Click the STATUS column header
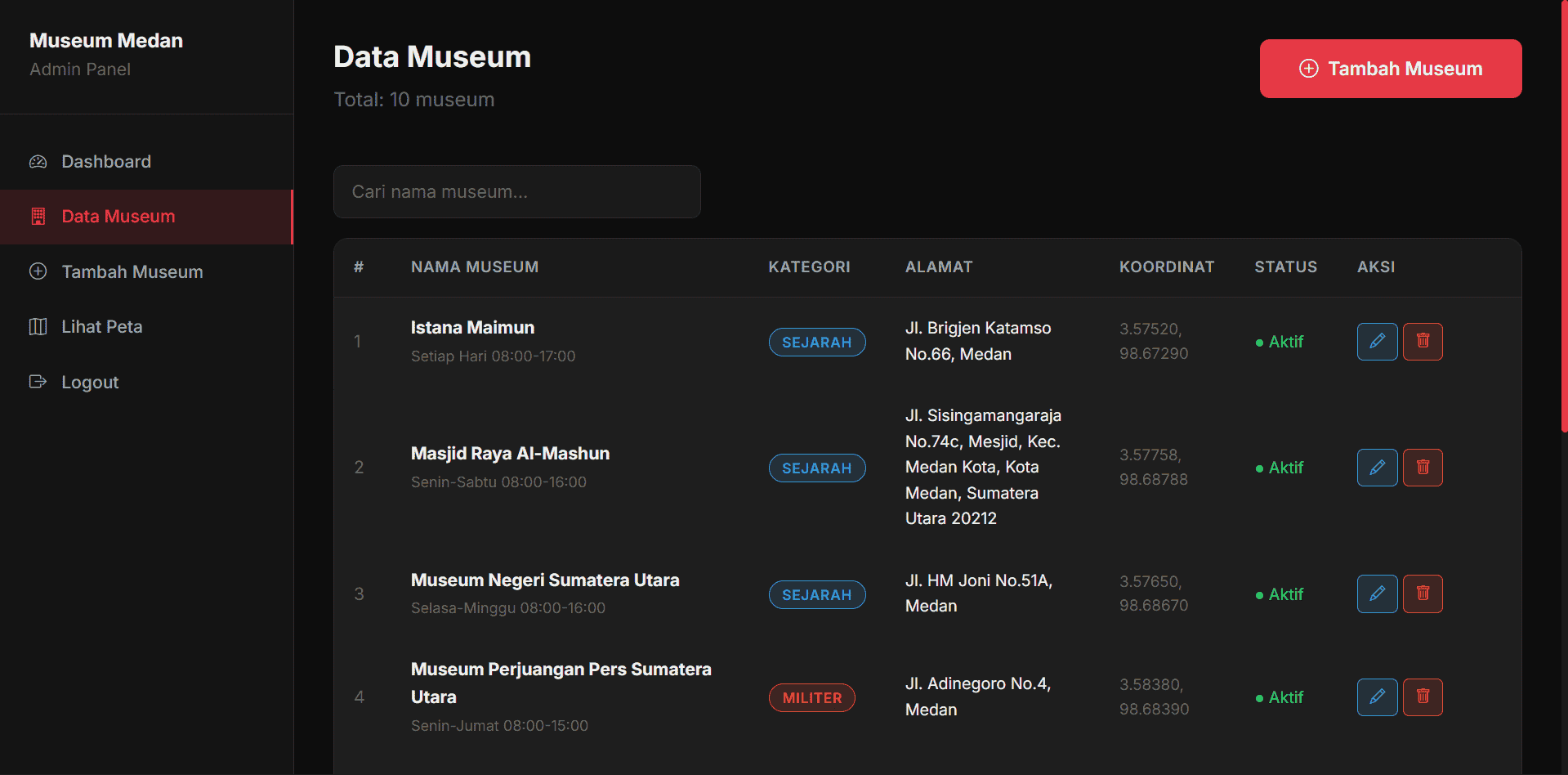Image resolution: width=1568 pixels, height=775 pixels. click(x=1286, y=267)
